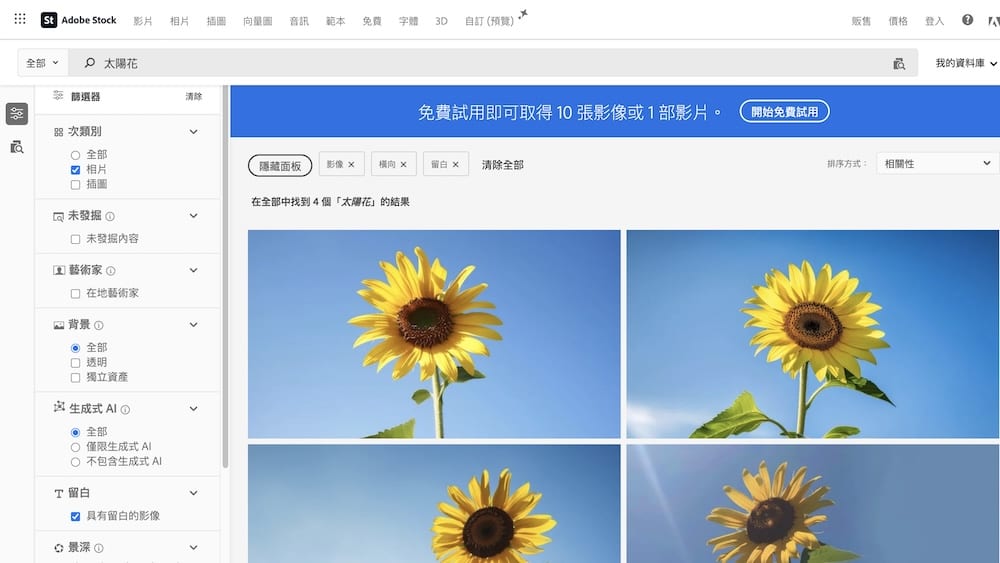Open the 相關性 sort dropdown
1000x563 pixels.
pos(938,164)
